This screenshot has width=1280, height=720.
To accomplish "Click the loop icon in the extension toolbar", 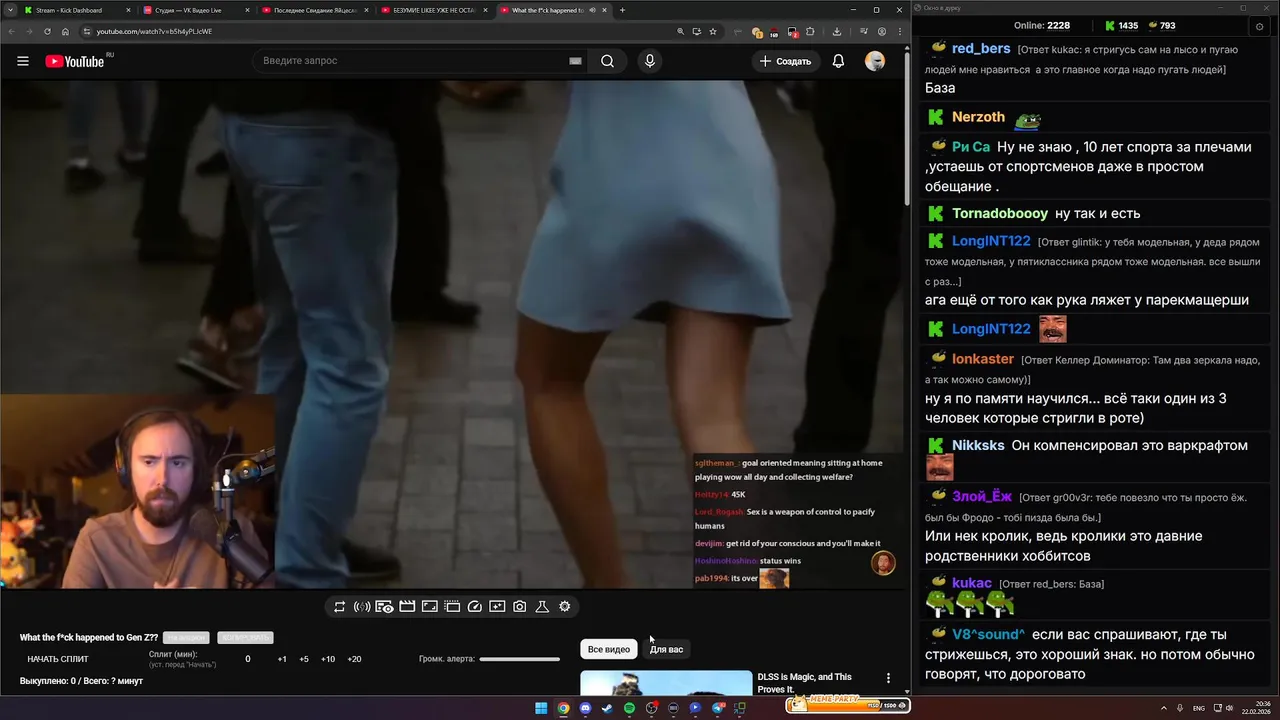I will [339, 607].
